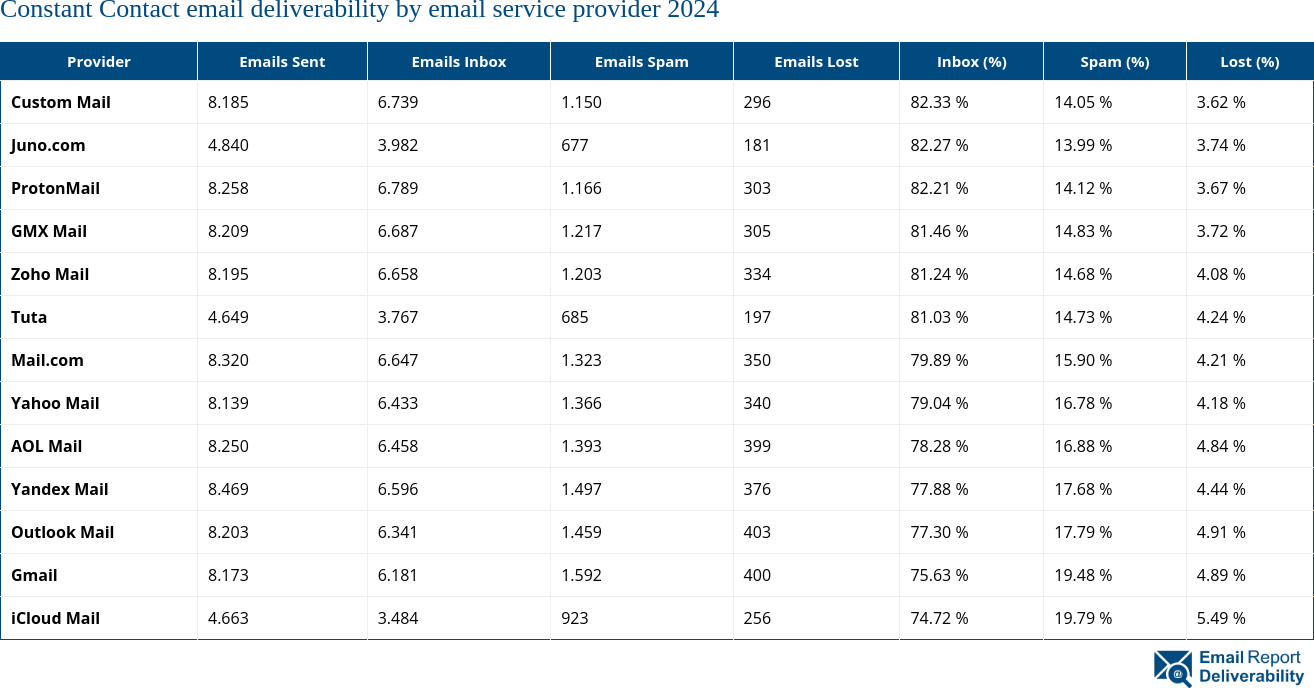Click Yahoo Mail's emails inbox value 6.433
The height and width of the screenshot is (688, 1314).
pyautogui.click(x=398, y=403)
